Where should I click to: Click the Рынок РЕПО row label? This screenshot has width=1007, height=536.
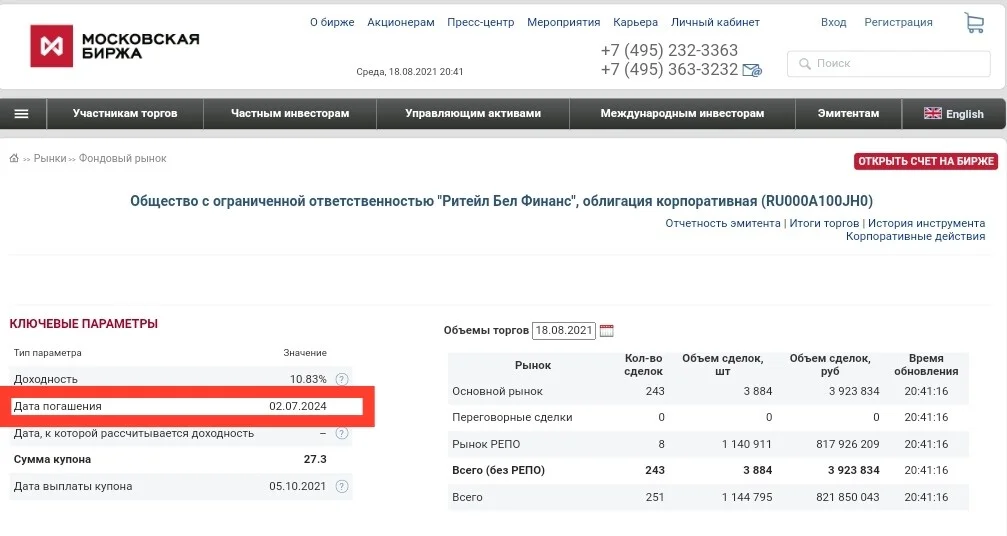[486, 444]
